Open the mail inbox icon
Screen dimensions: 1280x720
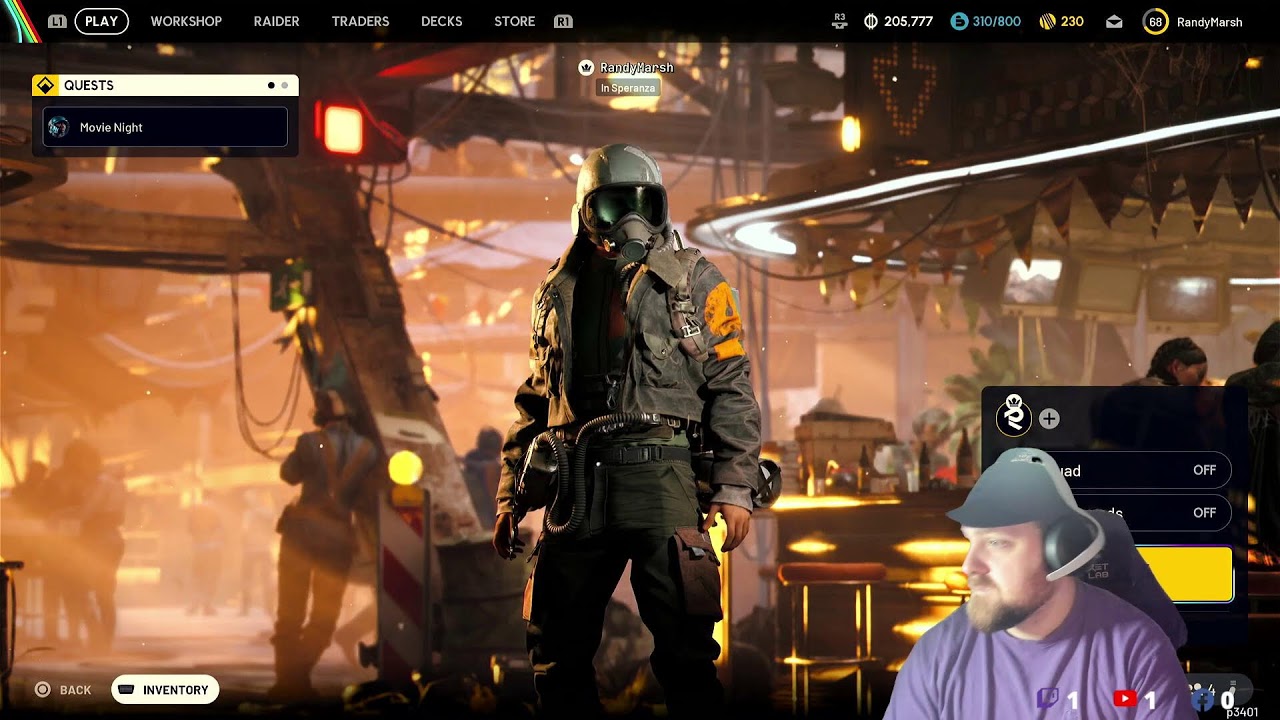[x=1114, y=21]
